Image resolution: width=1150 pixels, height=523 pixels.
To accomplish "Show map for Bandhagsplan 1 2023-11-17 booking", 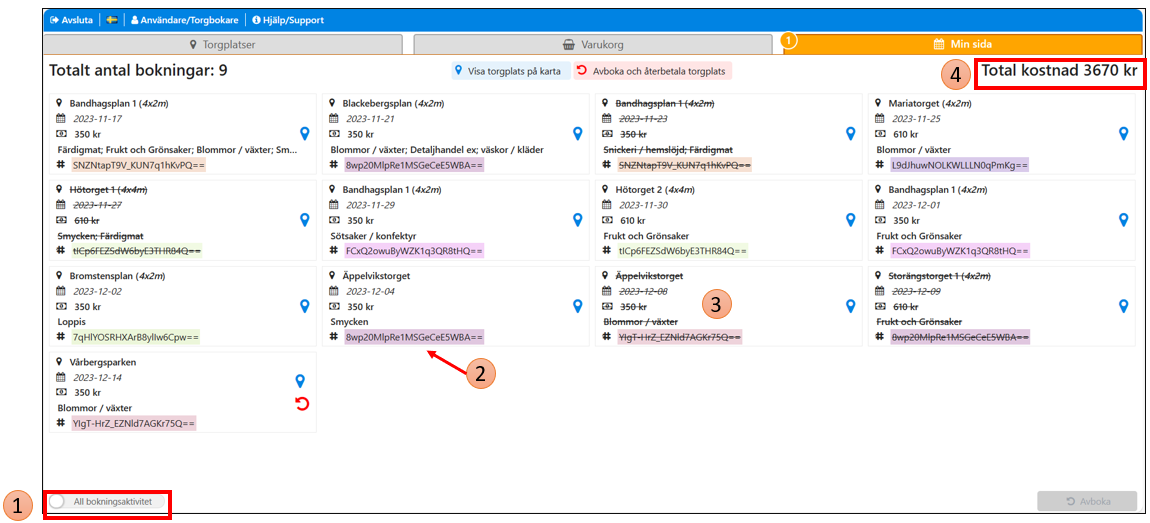I will (305, 133).
